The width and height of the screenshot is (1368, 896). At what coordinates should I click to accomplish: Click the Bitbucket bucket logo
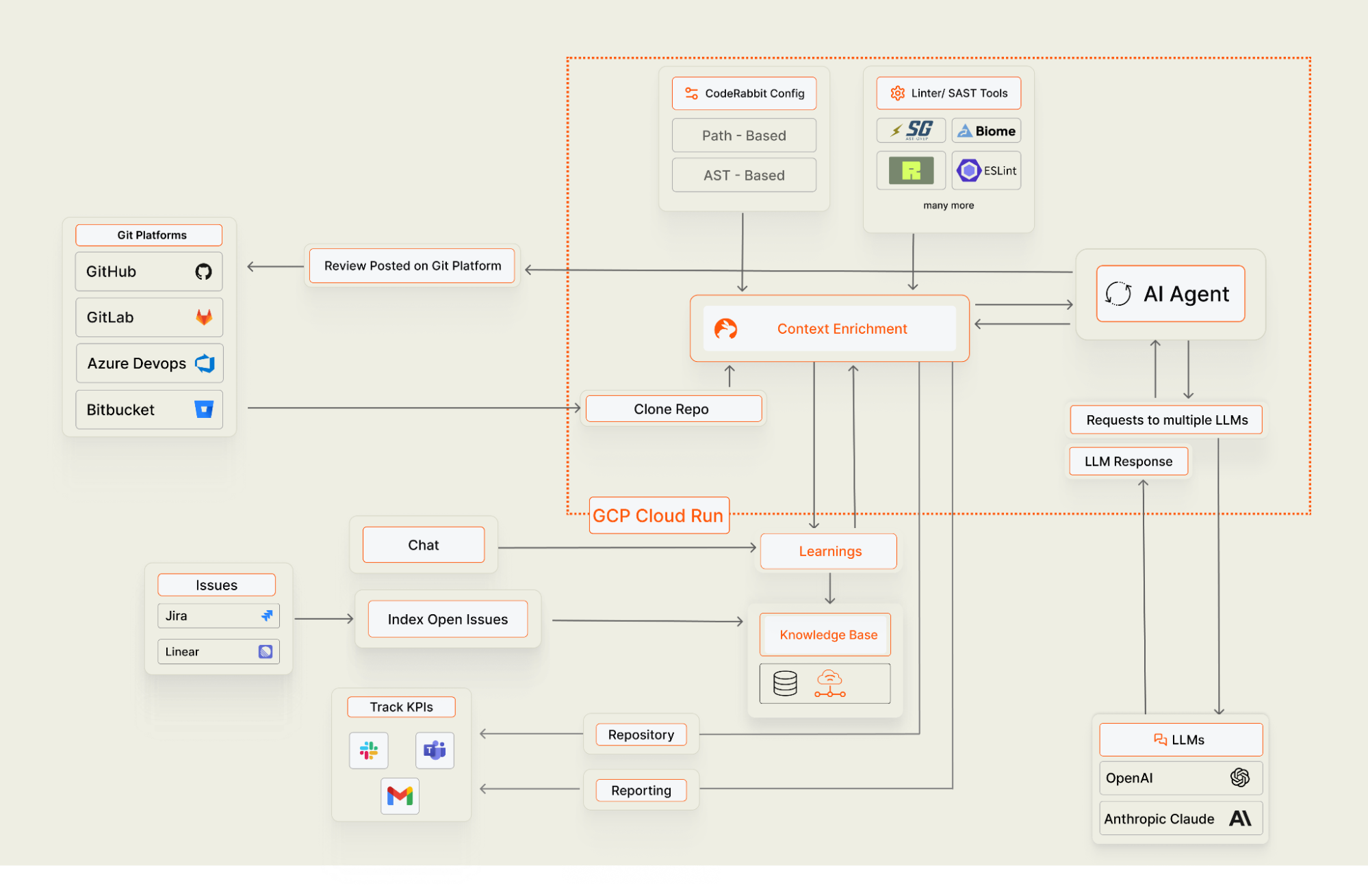[204, 409]
